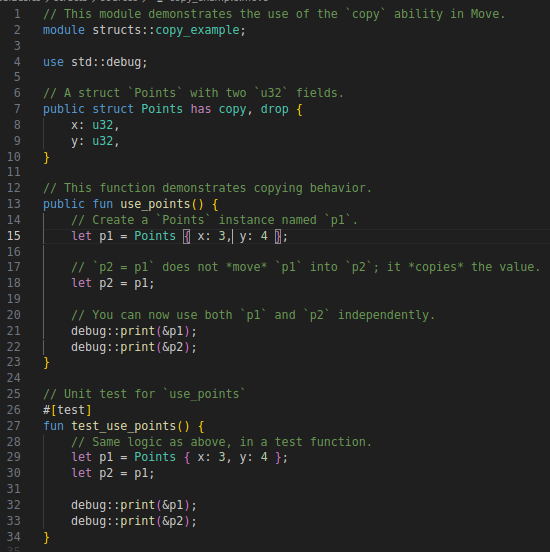Click the comment about `p2 = p1` copying on line 17

click(x=306, y=267)
